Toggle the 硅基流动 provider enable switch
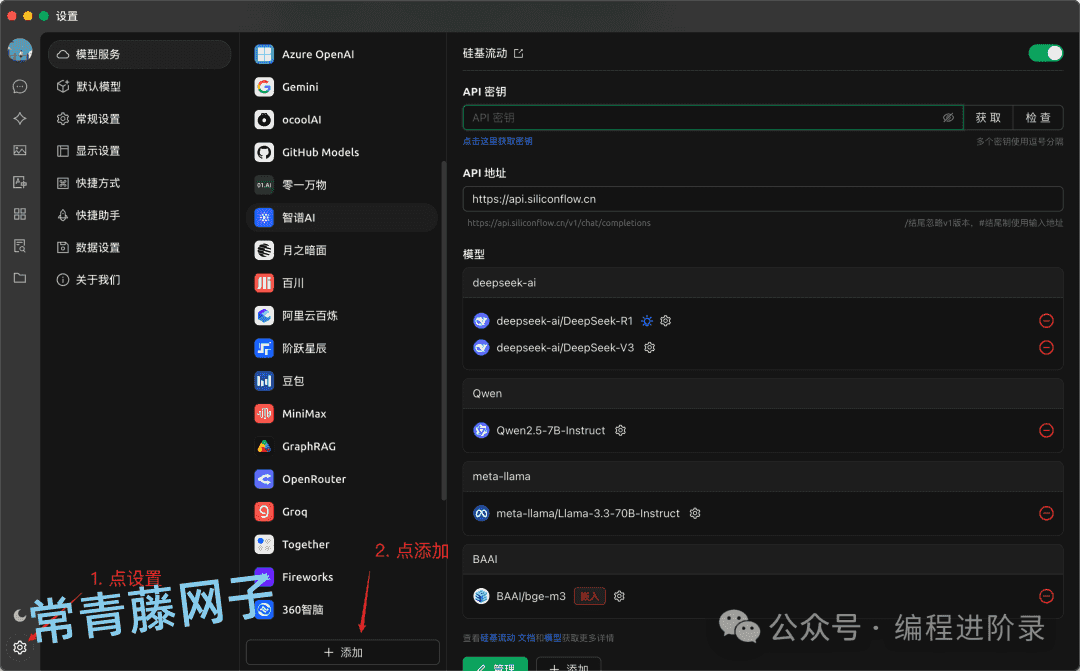The width and height of the screenshot is (1080, 671). pyautogui.click(x=1046, y=53)
